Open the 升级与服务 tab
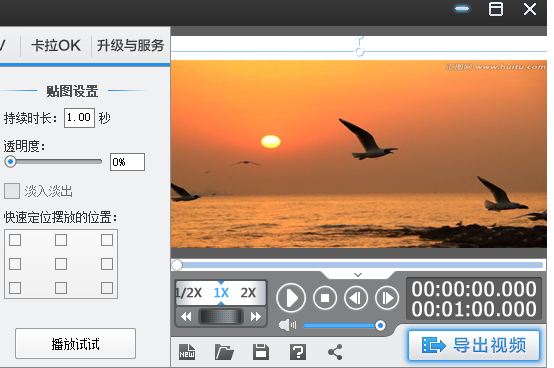Screen dimensions: 554x368 click(130, 46)
